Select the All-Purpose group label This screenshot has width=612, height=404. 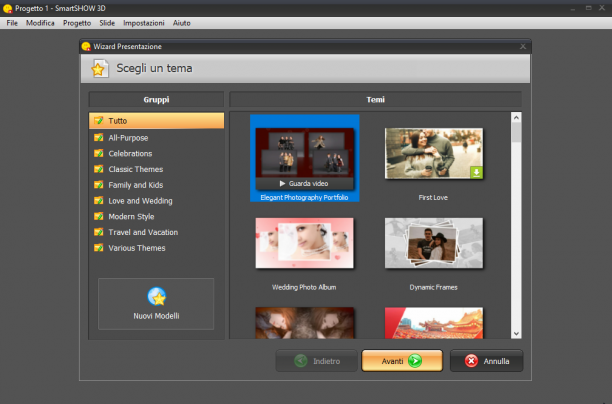(x=128, y=138)
